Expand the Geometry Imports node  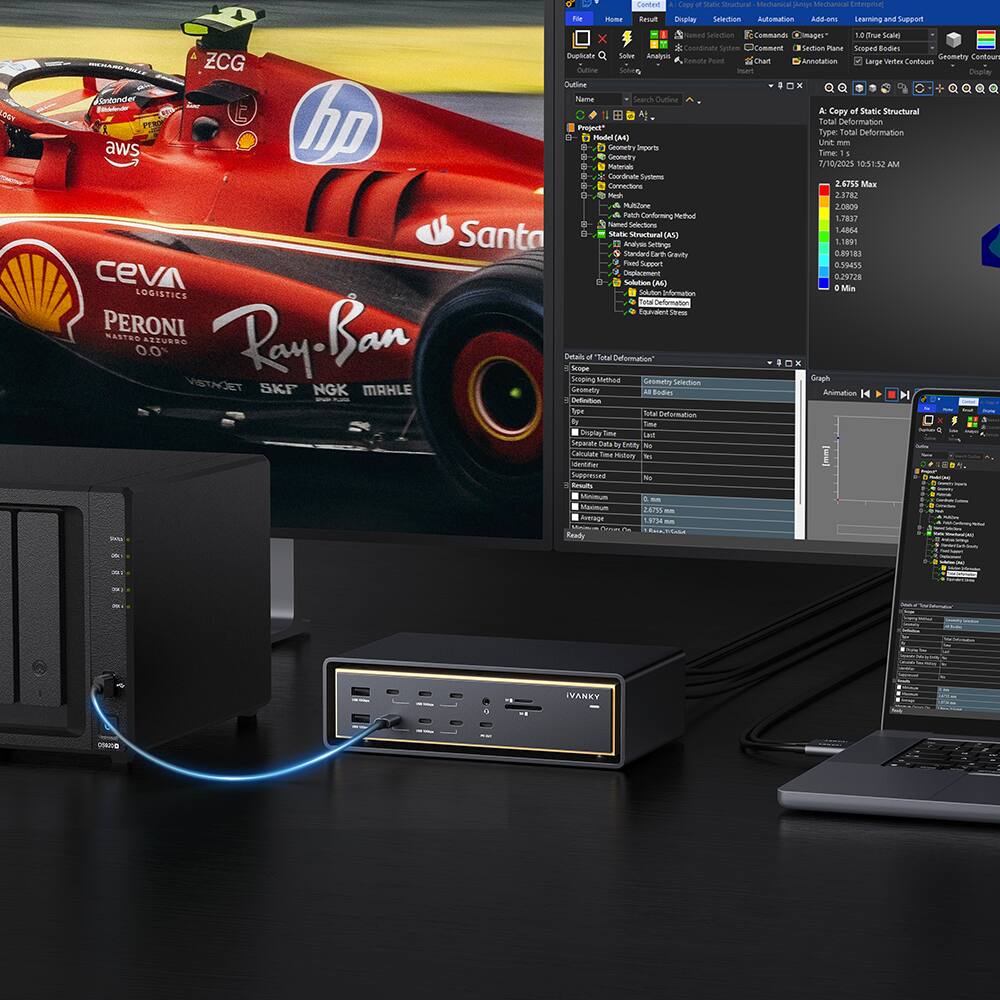pyautogui.click(x=584, y=147)
